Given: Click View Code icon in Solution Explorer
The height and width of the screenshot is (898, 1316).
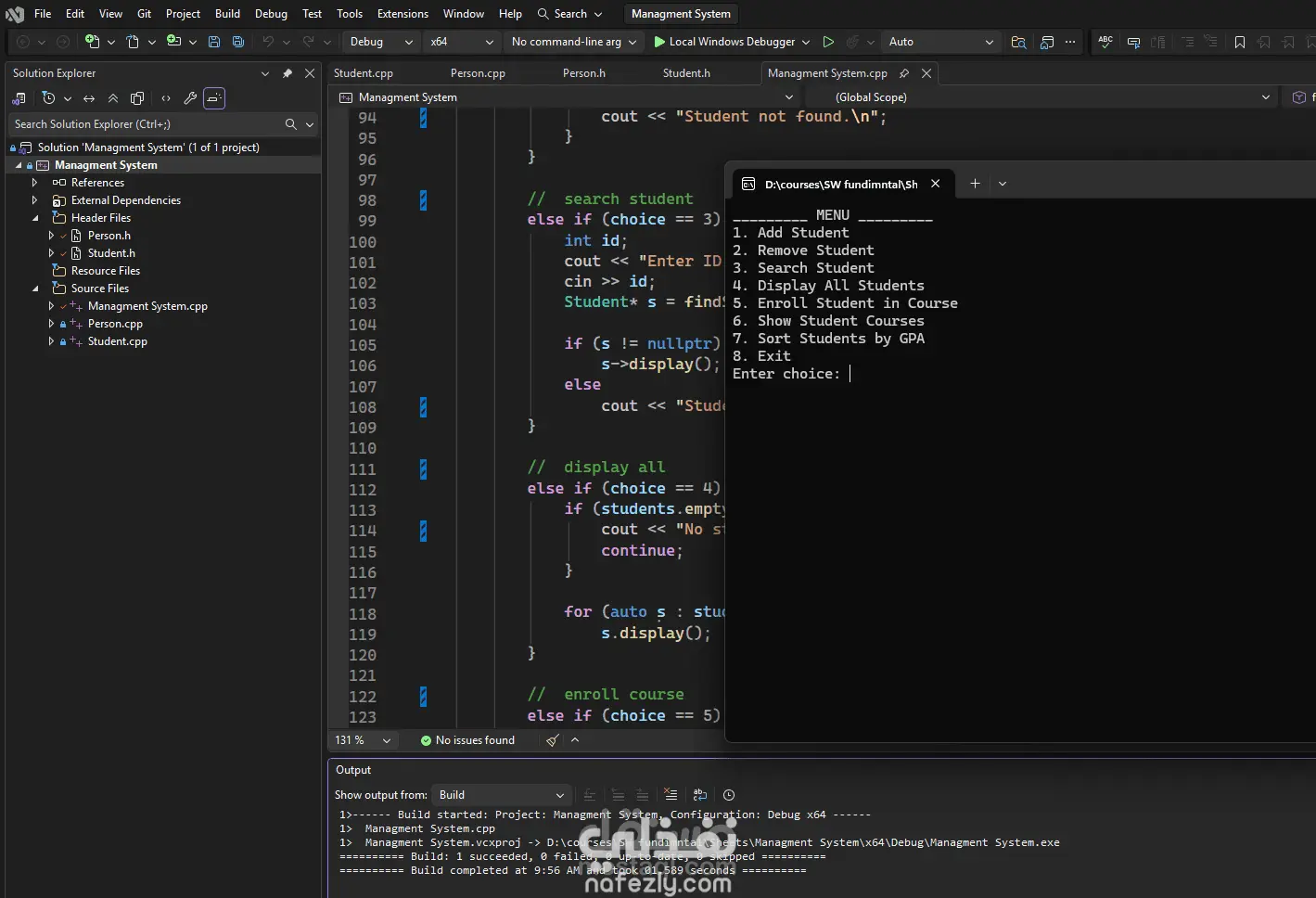Looking at the screenshot, I should point(166,98).
